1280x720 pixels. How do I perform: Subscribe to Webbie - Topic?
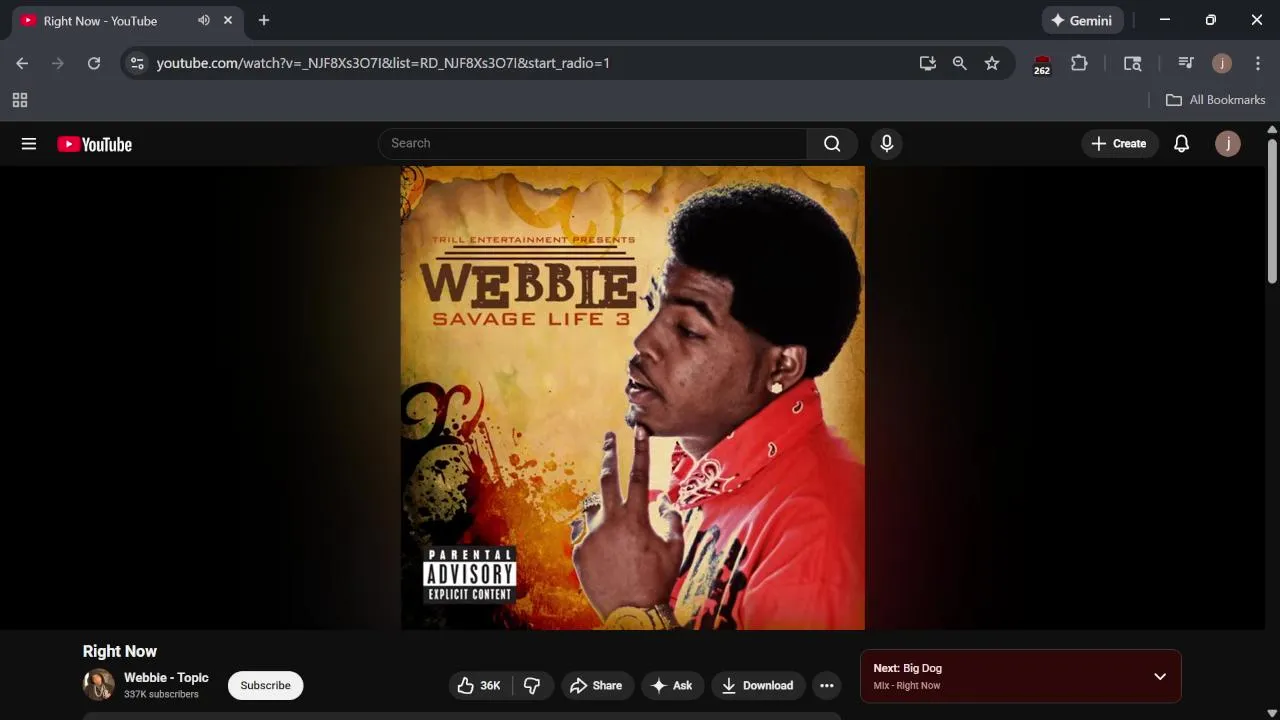[x=265, y=685]
